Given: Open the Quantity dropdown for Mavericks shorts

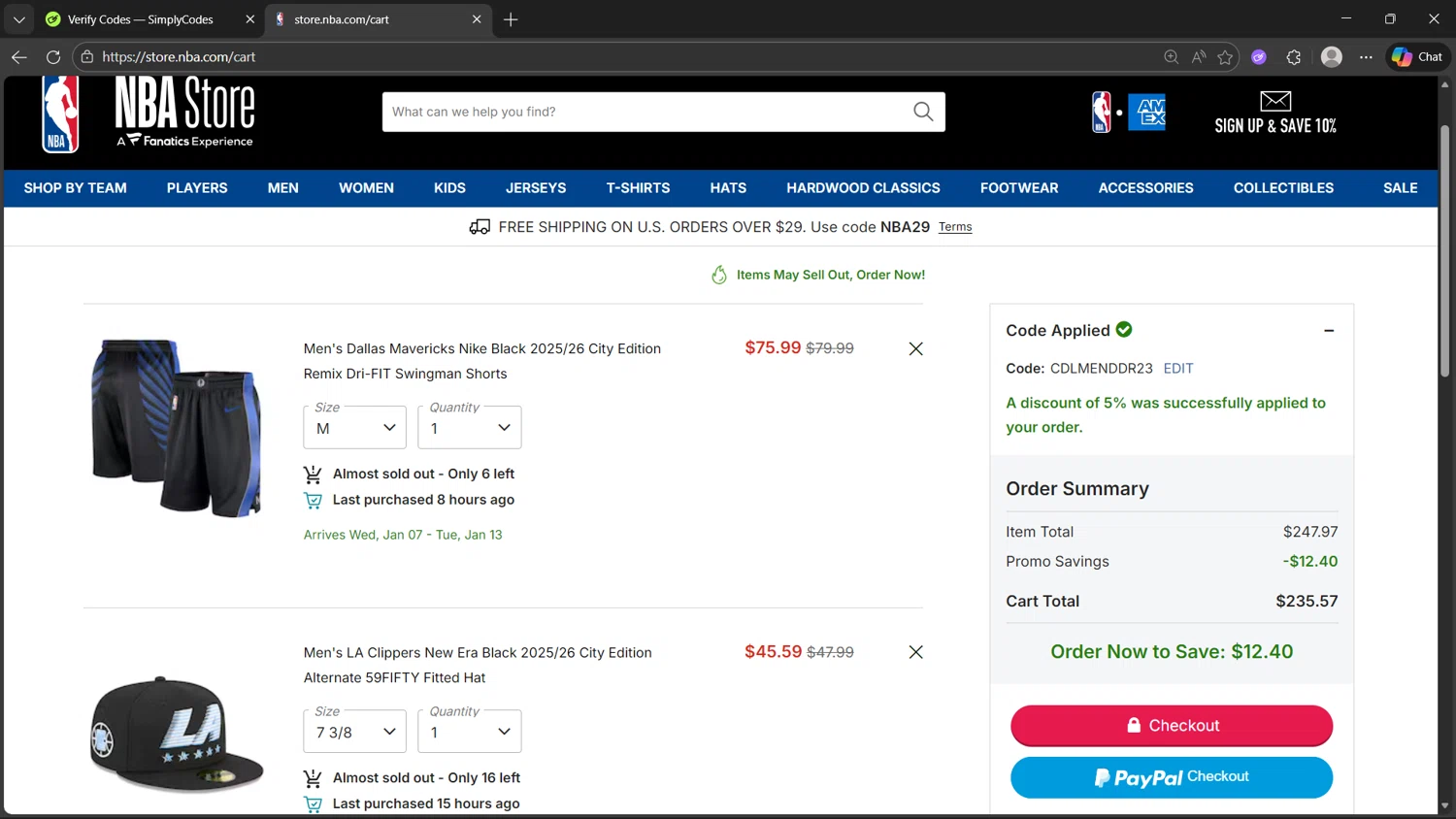Looking at the screenshot, I should [469, 427].
